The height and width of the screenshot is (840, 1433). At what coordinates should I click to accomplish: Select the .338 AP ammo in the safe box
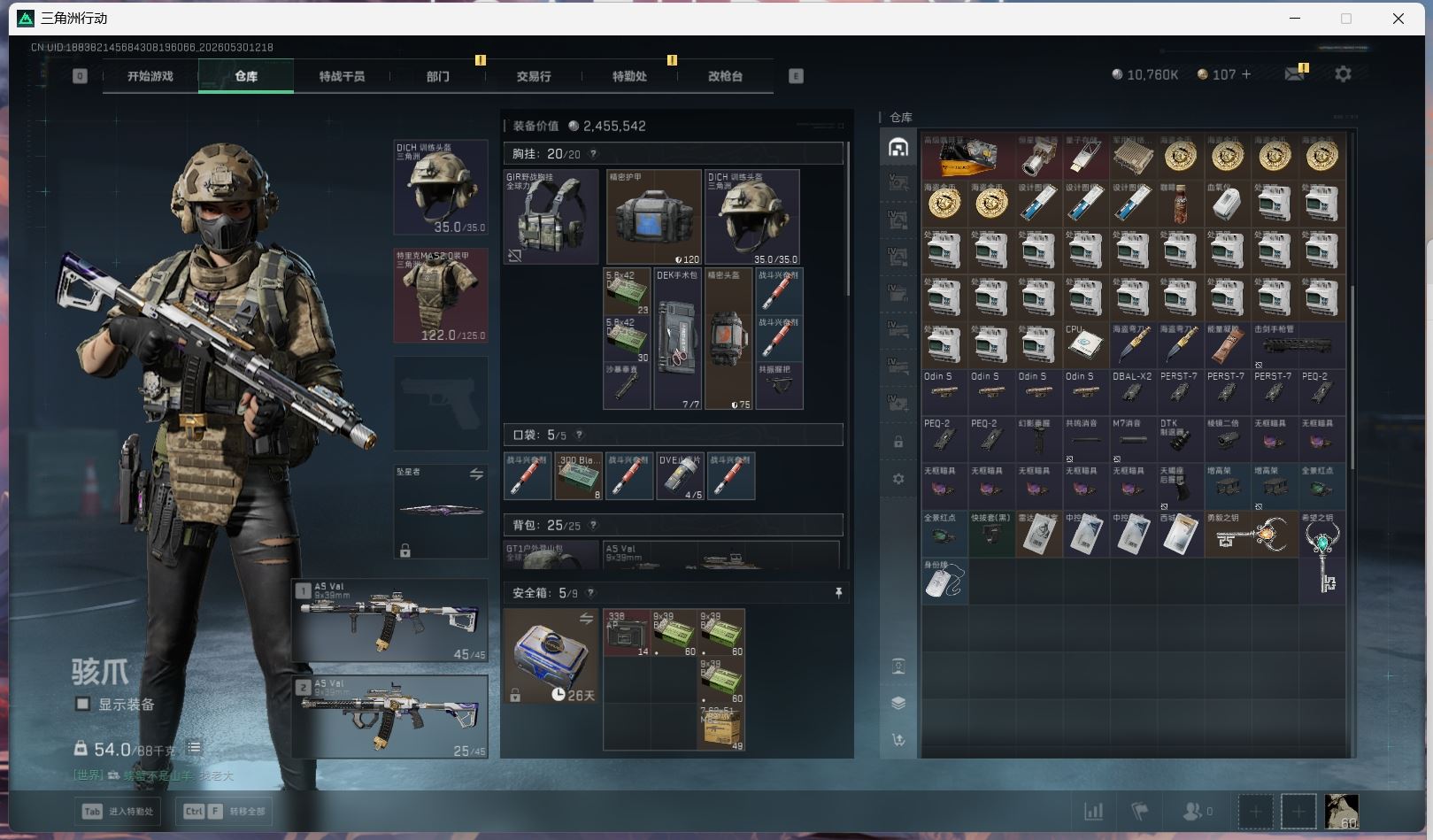pos(627,632)
